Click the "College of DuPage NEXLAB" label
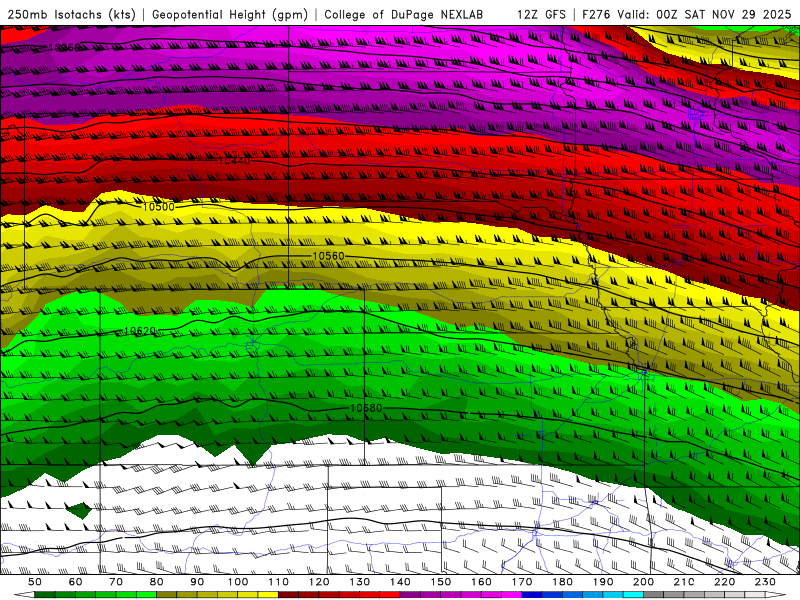The width and height of the screenshot is (800, 600). point(404,14)
